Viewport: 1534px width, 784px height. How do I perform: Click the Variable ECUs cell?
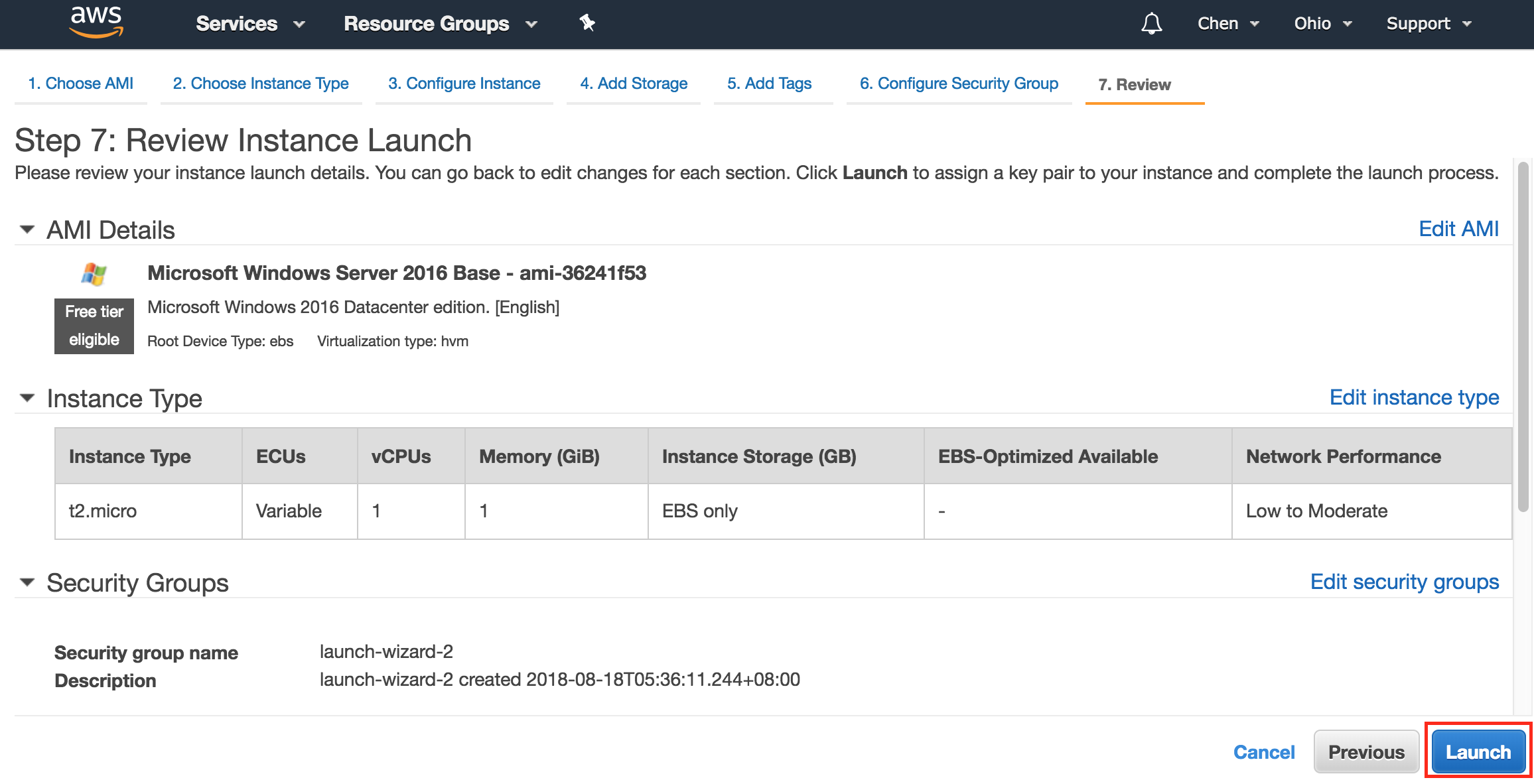pos(300,511)
